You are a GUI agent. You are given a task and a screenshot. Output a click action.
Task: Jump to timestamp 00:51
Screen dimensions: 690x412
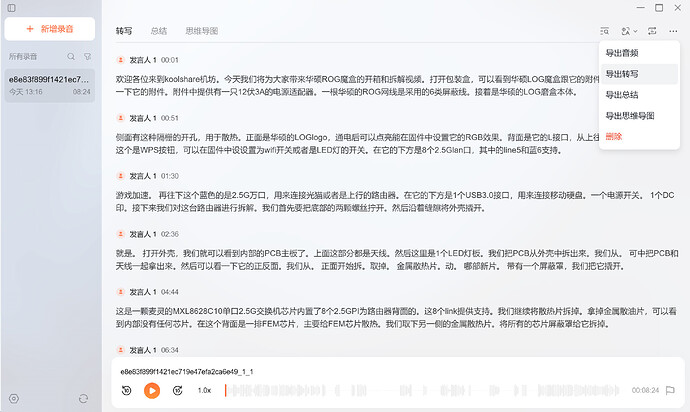click(169, 118)
